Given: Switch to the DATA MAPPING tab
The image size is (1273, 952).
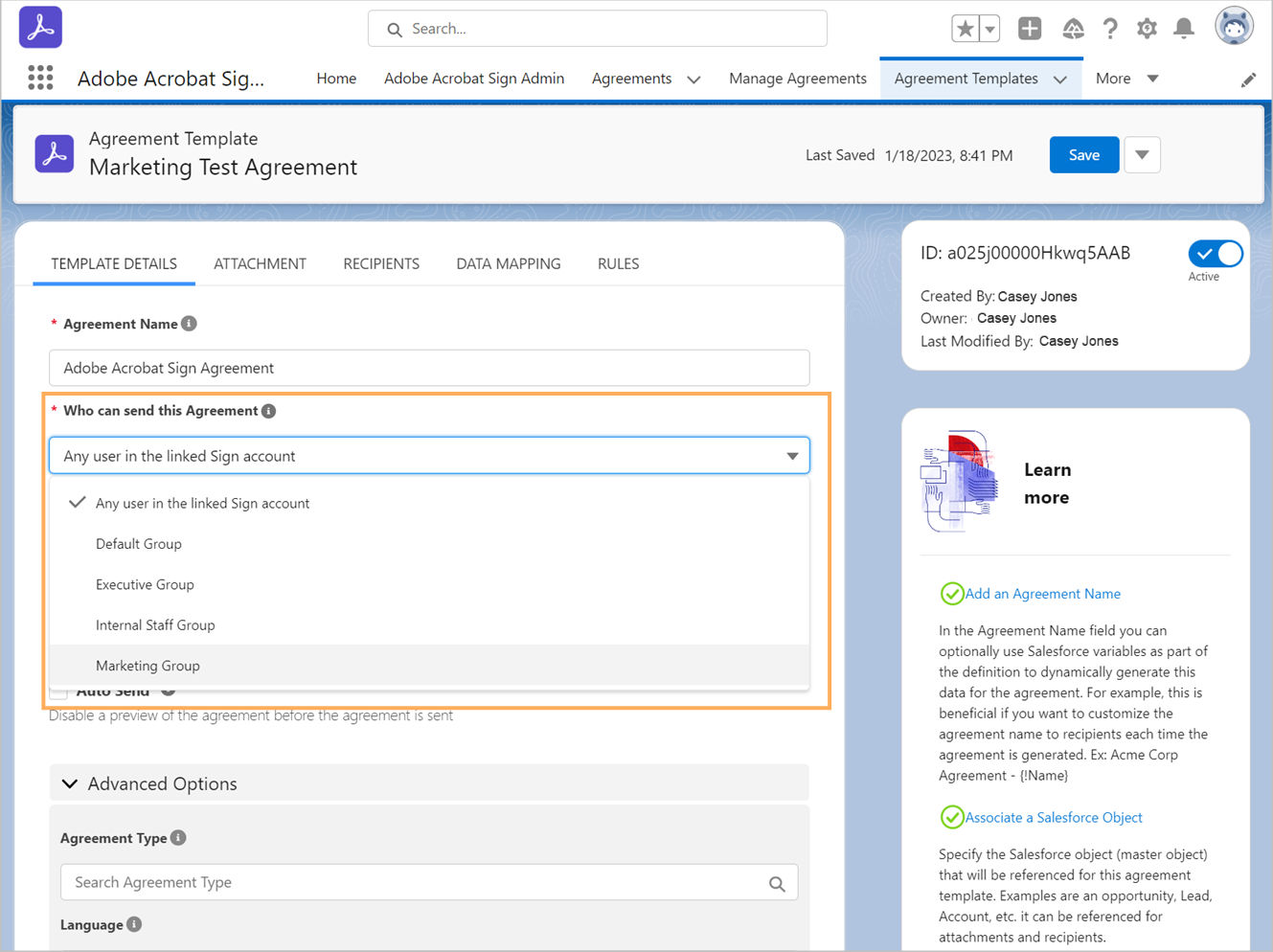Looking at the screenshot, I should click(509, 263).
